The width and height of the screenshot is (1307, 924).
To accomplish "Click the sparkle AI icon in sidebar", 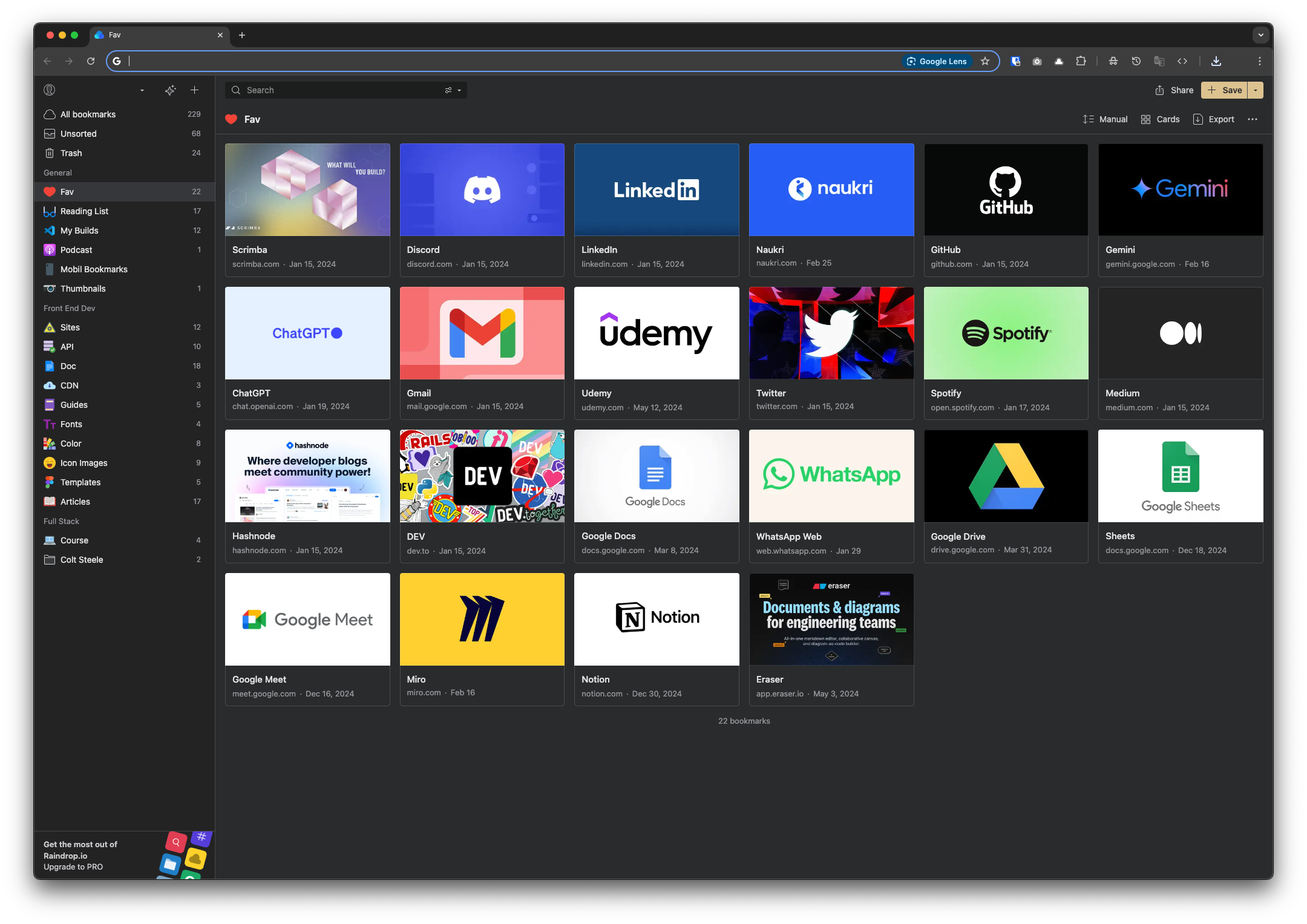I will tap(171, 90).
